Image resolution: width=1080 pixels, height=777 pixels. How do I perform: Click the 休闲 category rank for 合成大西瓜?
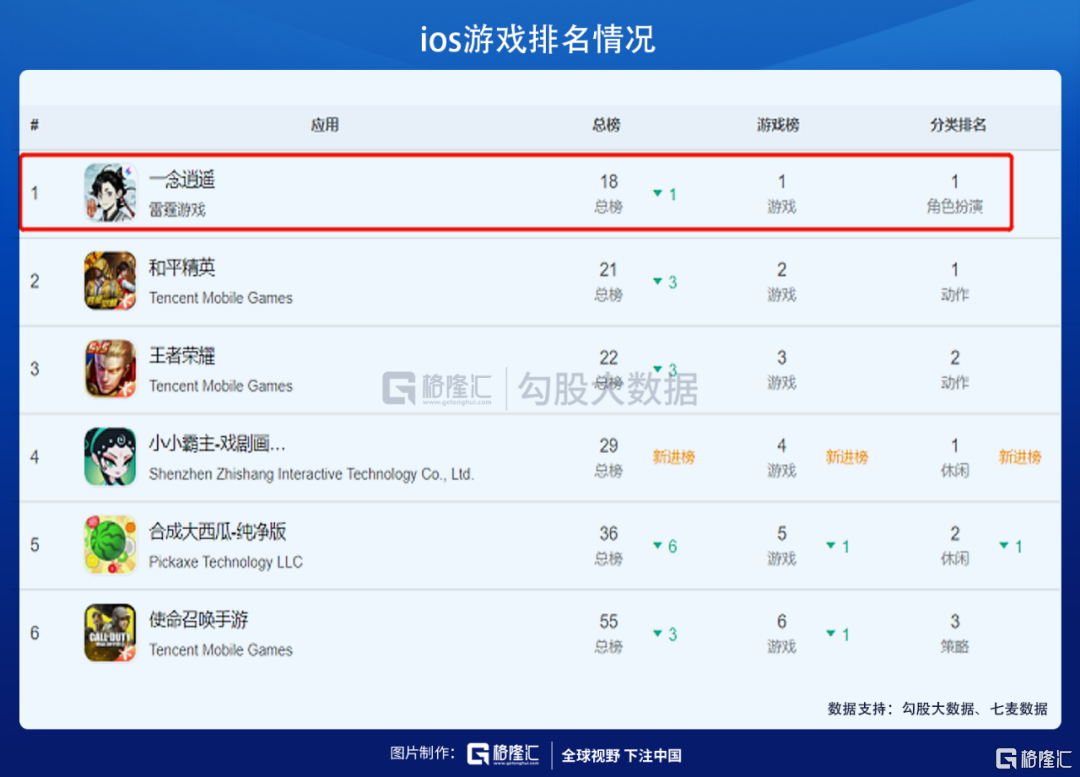[x=955, y=546]
